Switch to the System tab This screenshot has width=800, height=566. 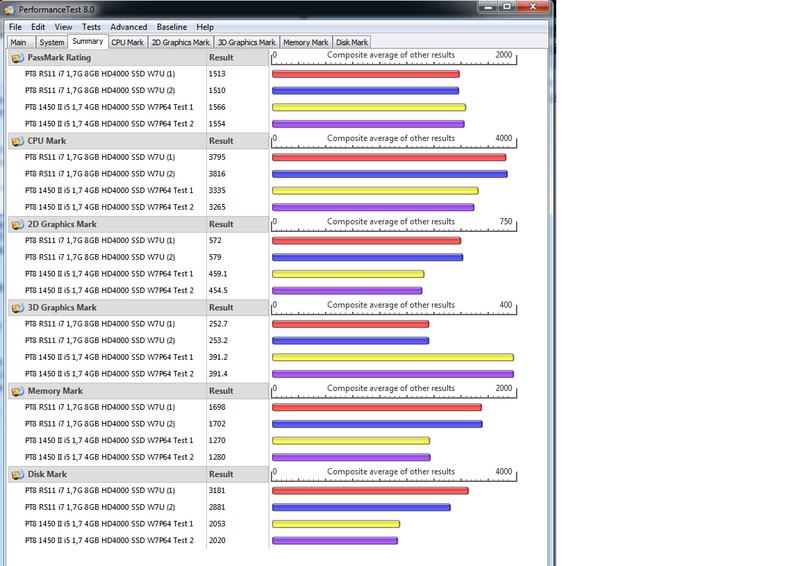pos(52,42)
